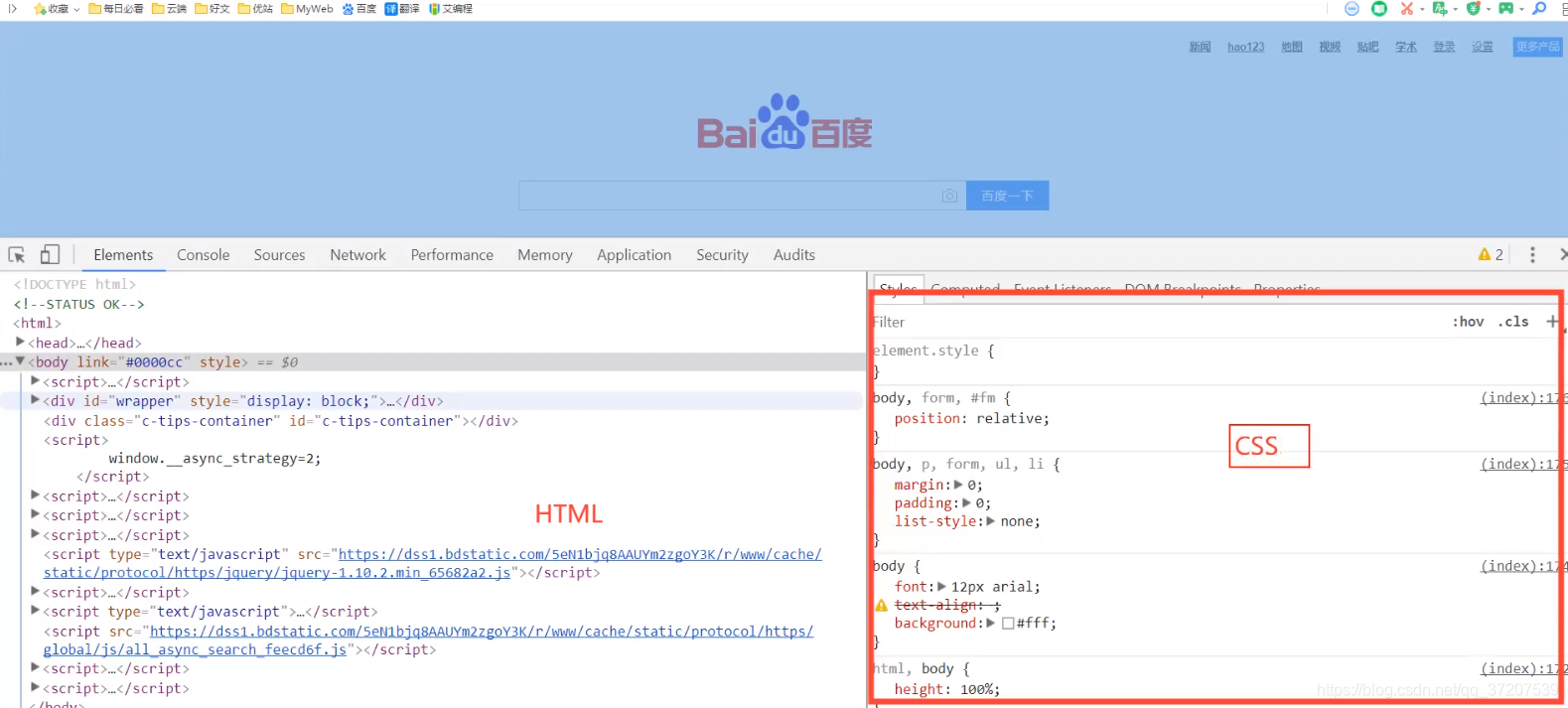Open dropdown arrow beside game controller icon
Image resolution: width=1568 pixels, height=708 pixels.
click(x=1521, y=10)
